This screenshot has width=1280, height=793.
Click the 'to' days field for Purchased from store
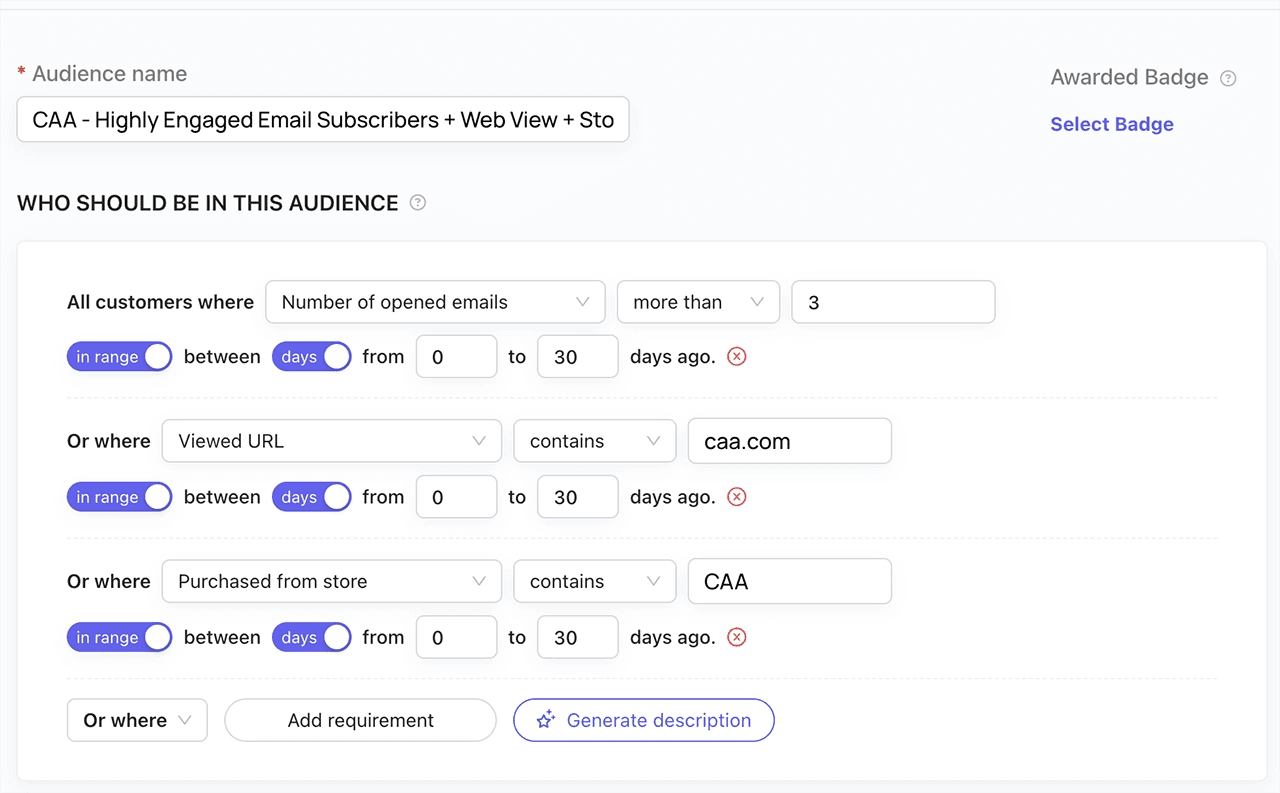click(x=577, y=637)
